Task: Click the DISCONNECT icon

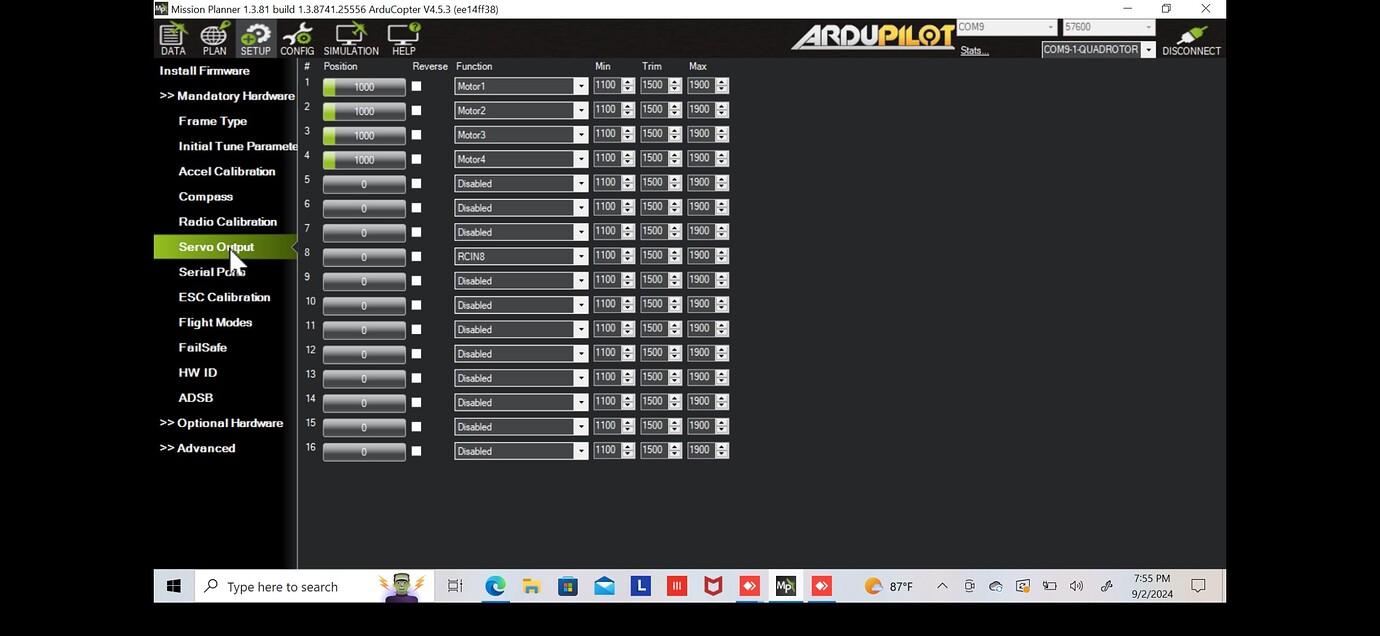Action: 1190,38
